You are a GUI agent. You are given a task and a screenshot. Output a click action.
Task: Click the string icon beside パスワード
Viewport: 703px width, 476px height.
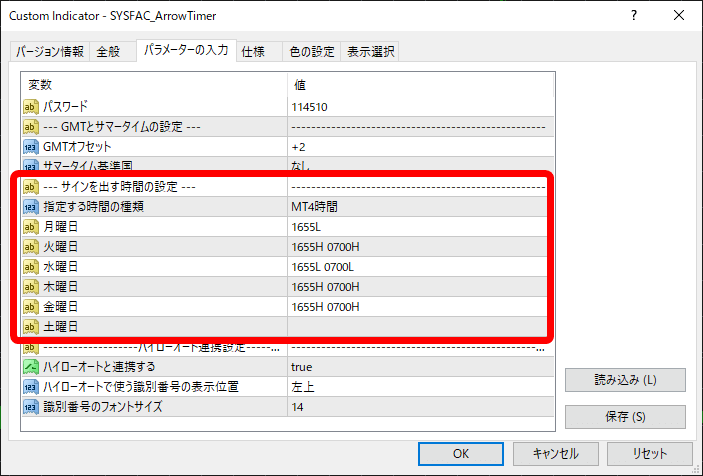coord(31,107)
